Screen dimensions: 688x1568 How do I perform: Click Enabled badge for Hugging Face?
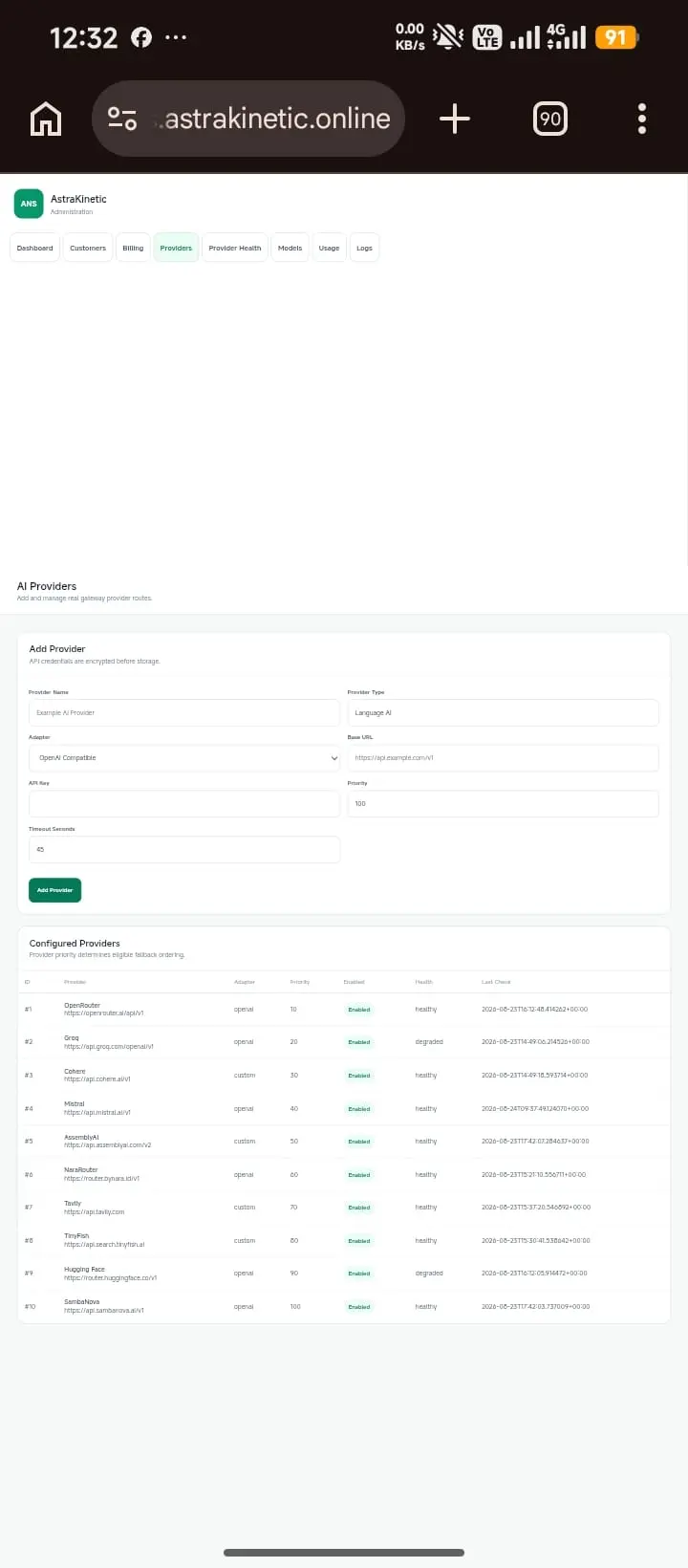[x=359, y=1274]
